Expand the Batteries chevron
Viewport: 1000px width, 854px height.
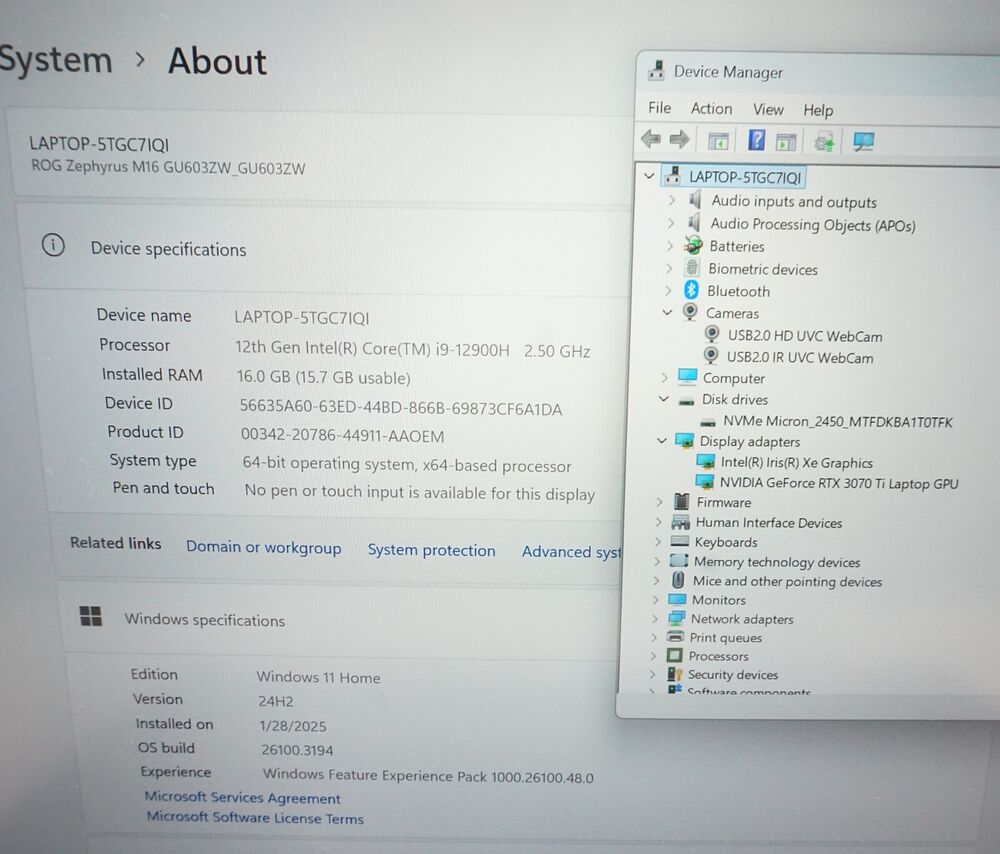[669, 246]
